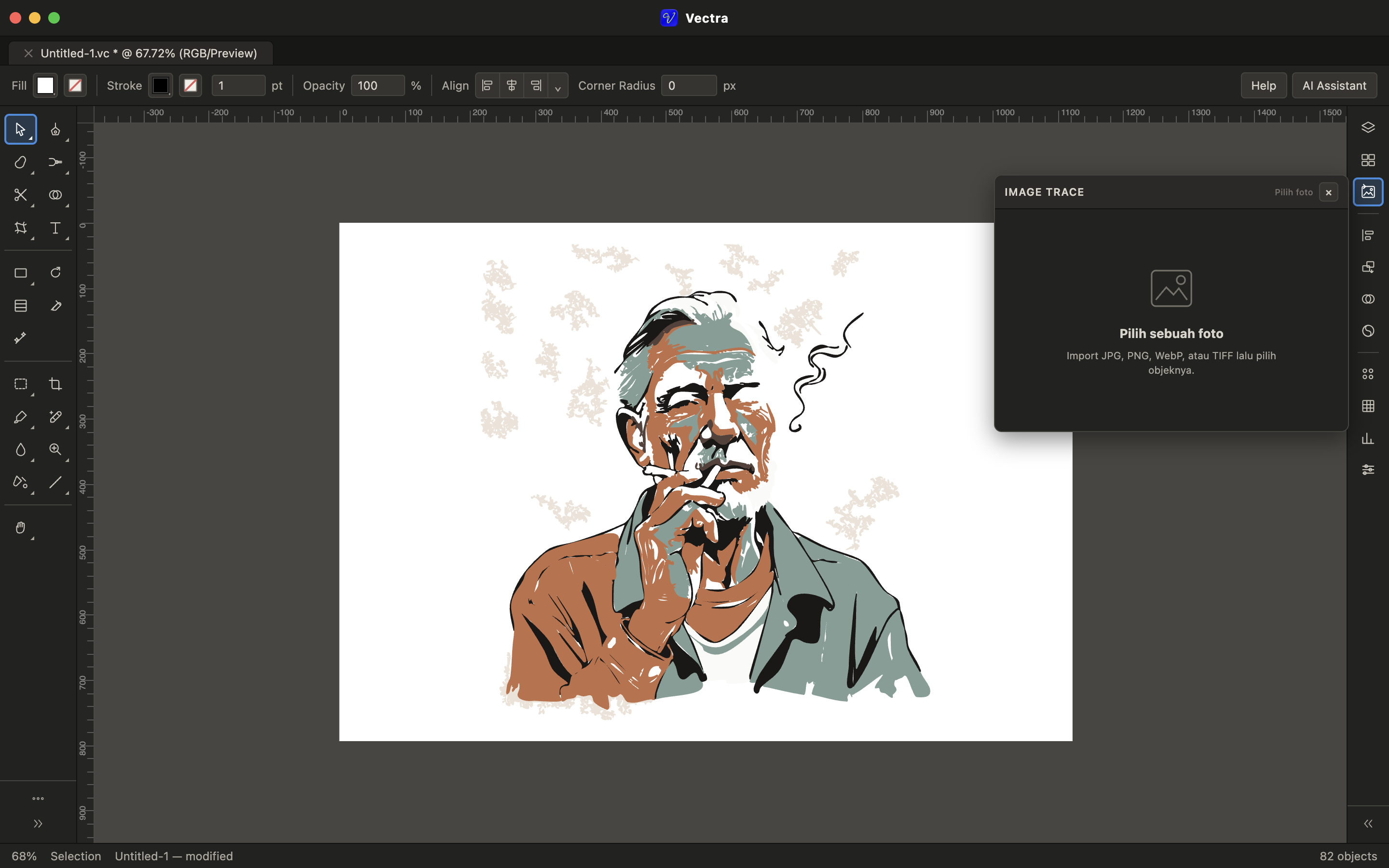Screen dimensions: 1389x868
Task: Select the dashed Marquee selection tool
Action: pyautogui.click(x=21, y=384)
